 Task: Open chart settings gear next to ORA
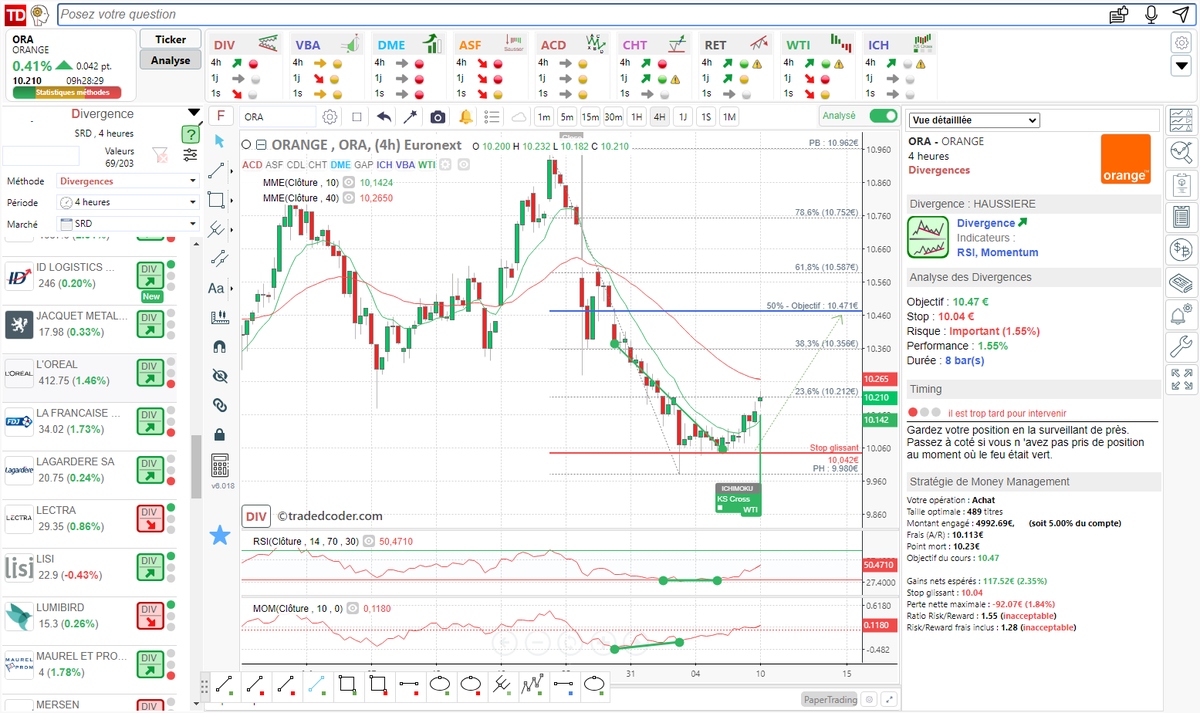coord(330,116)
